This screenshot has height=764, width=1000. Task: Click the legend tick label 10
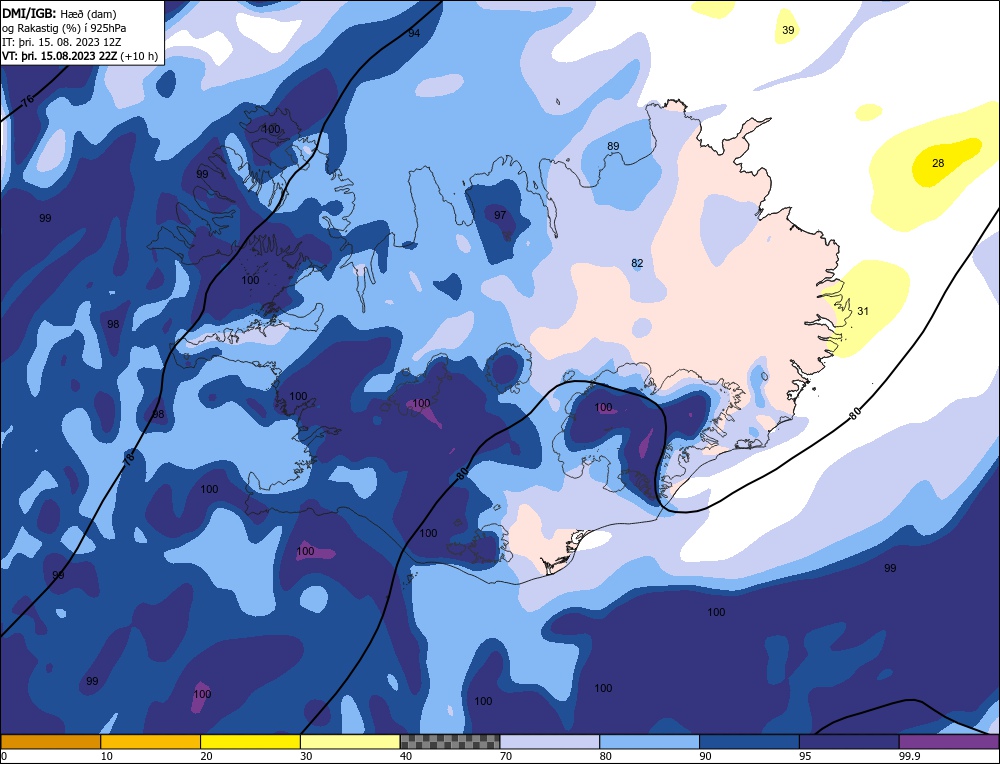pyautogui.click(x=107, y=756)
